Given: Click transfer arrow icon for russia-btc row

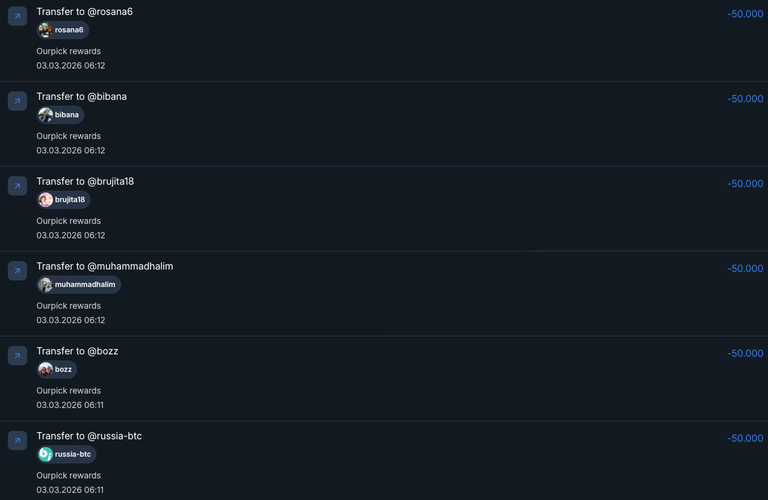Looking at the screenshot, I should [x=17, y=441].
